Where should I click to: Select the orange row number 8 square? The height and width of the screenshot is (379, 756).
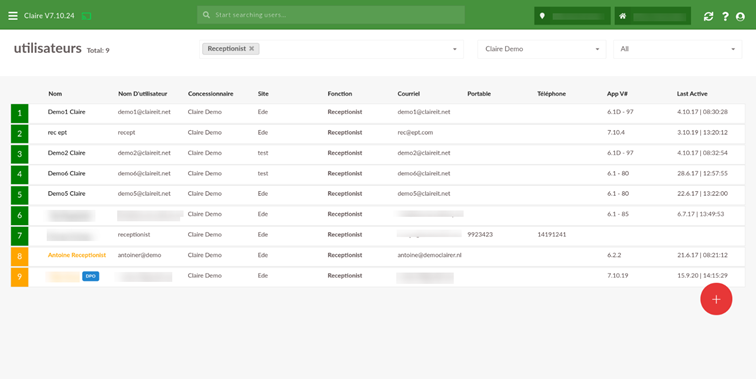20,257
